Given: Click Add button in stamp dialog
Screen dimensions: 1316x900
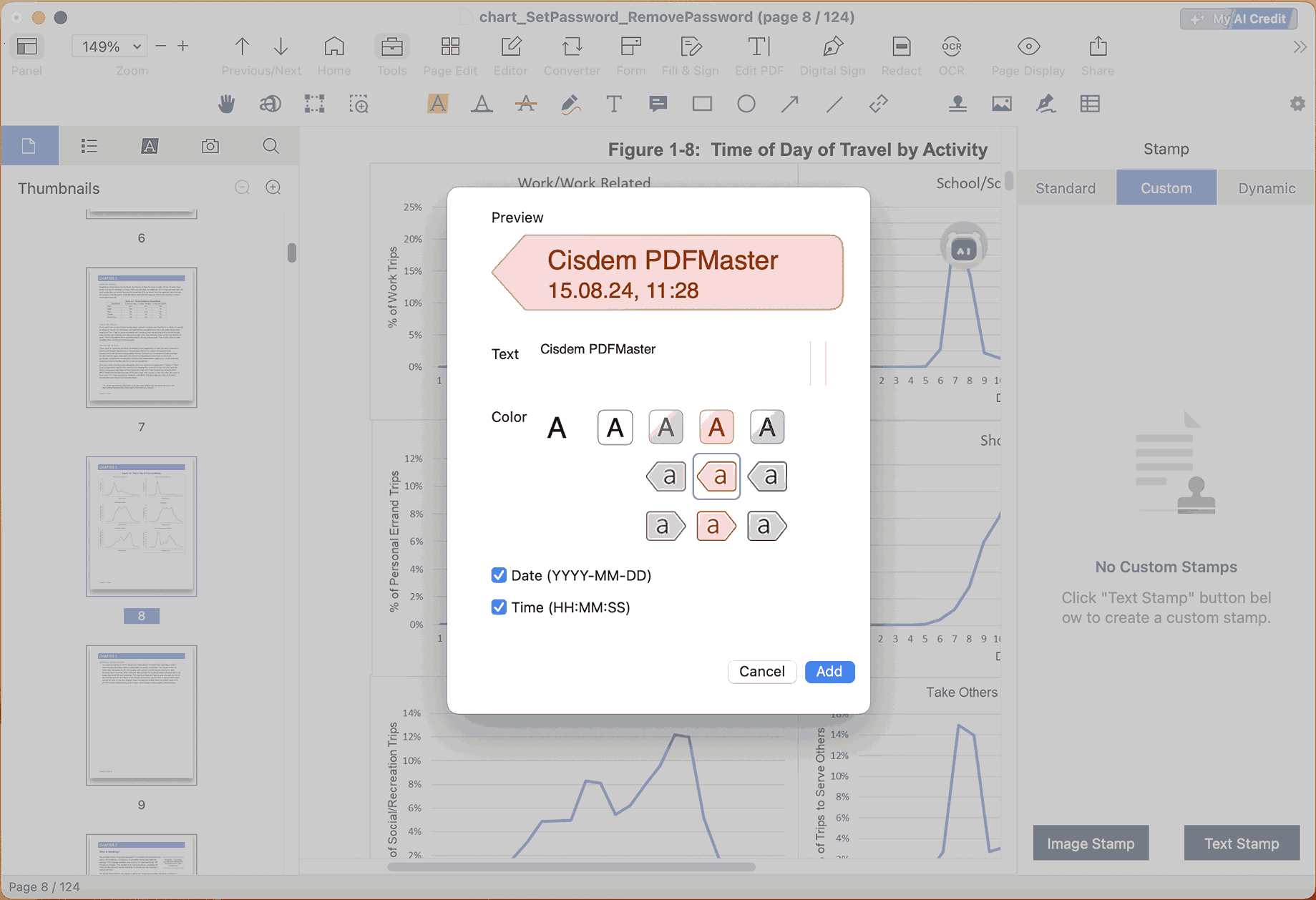Looking at the screenshot, I should [829, 672].
